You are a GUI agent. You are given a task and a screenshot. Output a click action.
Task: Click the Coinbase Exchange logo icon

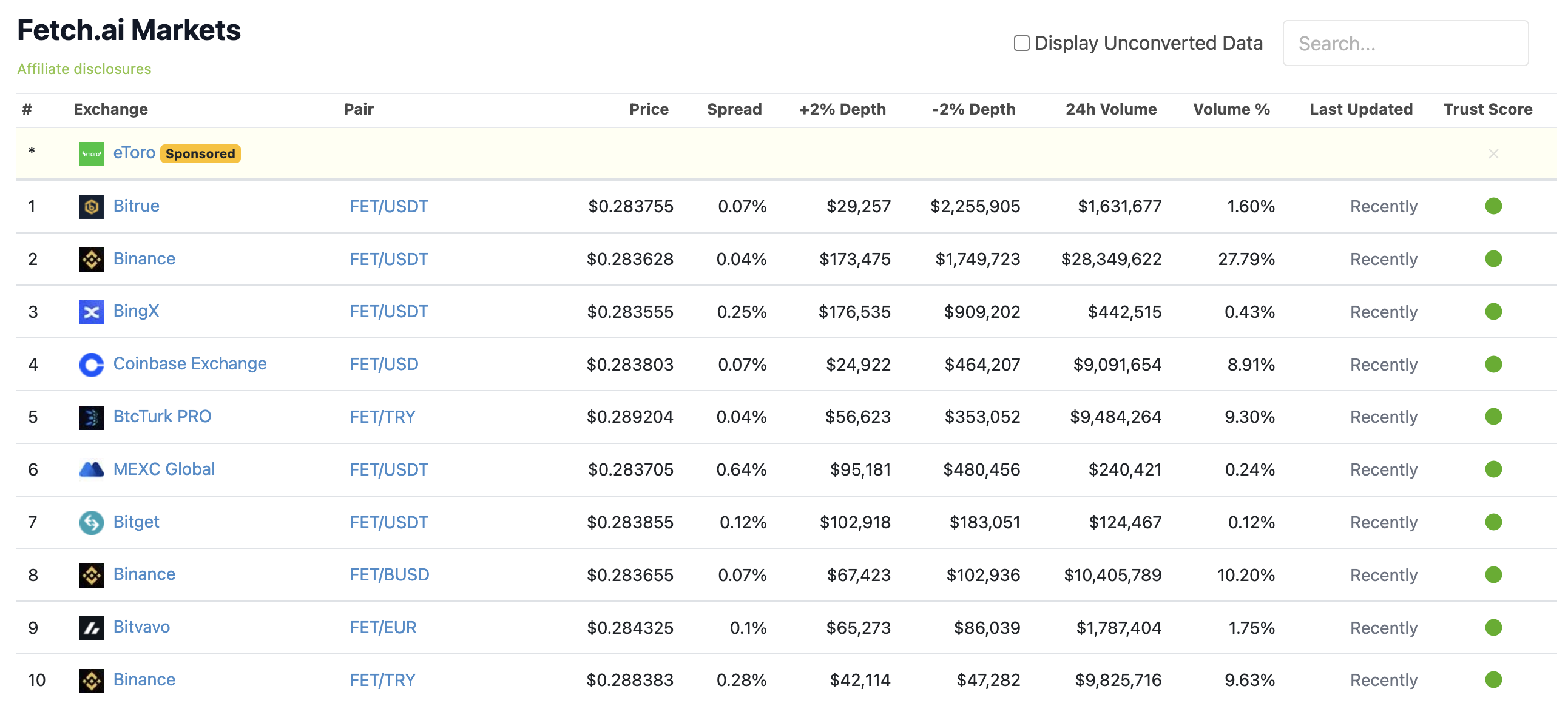click(x=91, y=365)
